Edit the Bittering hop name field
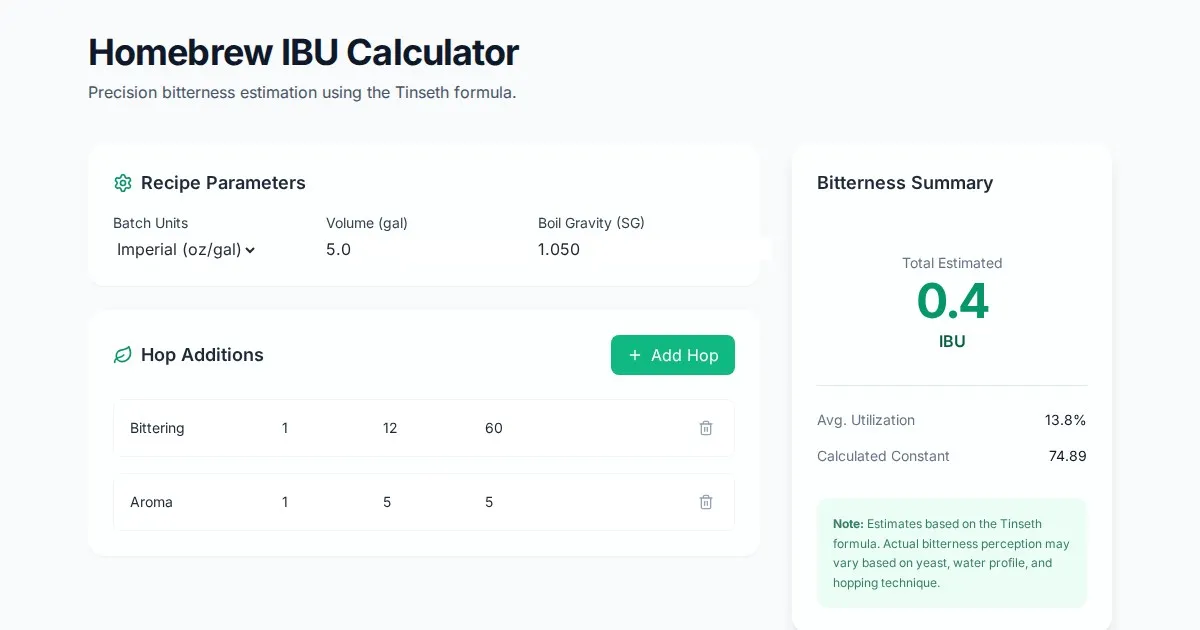1200x630 pixels. 190,428
